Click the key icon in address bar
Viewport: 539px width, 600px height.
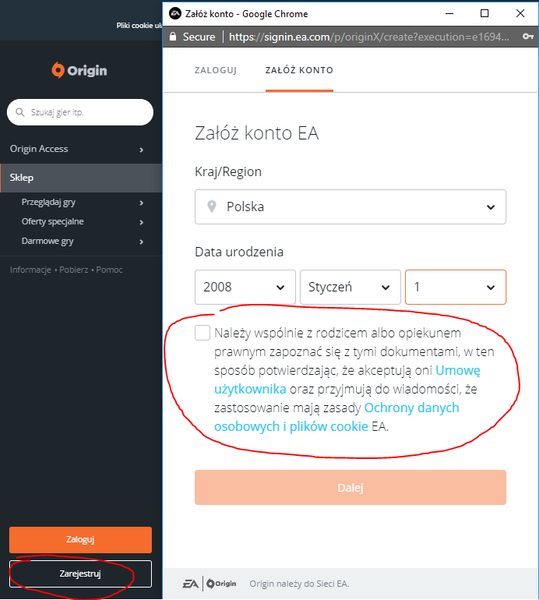click(x=528, y=36)
